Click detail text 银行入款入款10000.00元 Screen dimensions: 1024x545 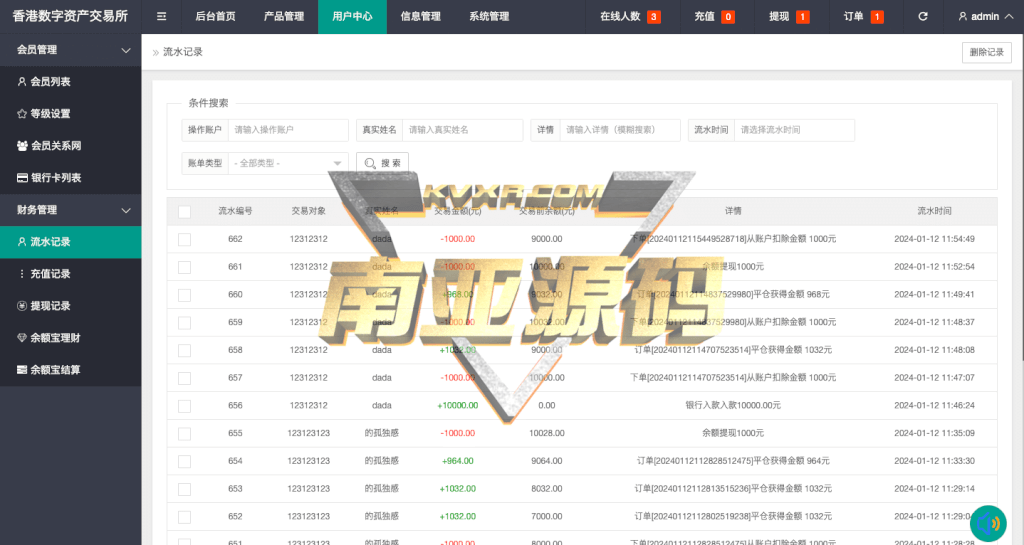point(733,405)
